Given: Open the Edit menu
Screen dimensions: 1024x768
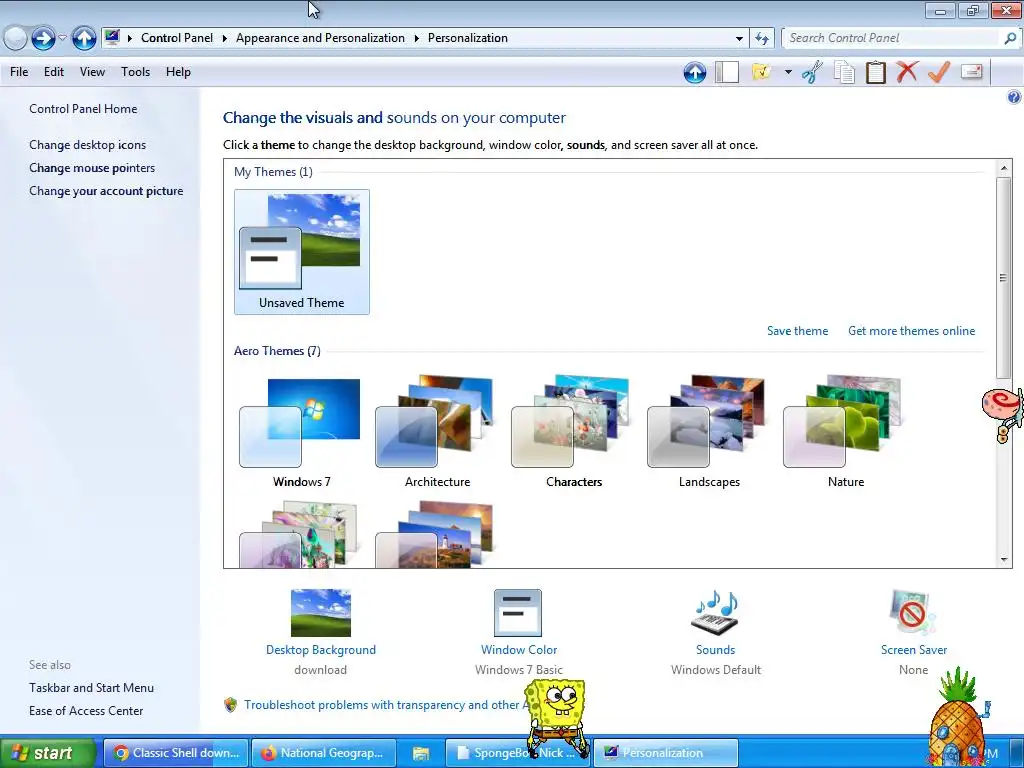Looking at the screenshot, I should pos(54,72).
